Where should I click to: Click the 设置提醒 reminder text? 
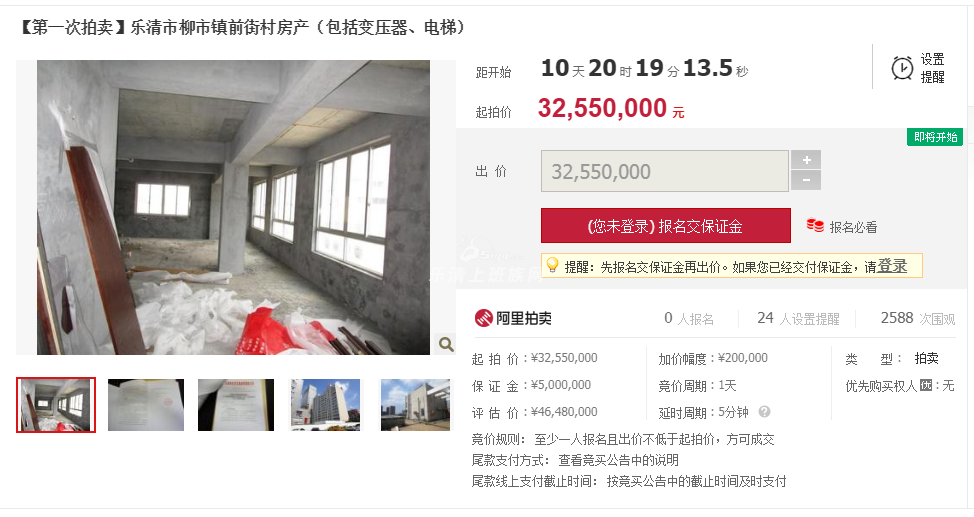coord(932,68)
